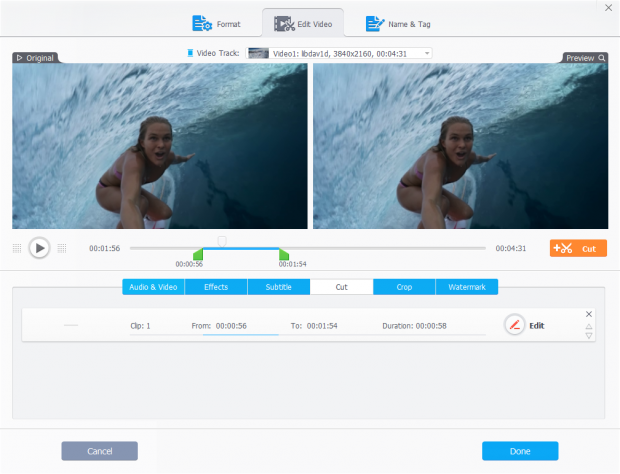Remove Clip 1 with its X icon
This screenshot has width=620, height=474.
[x=589, y=314]
